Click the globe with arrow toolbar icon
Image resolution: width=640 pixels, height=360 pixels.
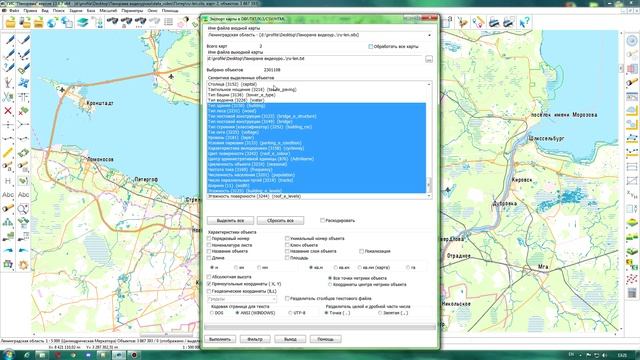pyautogui.click(x=52, y=22)
